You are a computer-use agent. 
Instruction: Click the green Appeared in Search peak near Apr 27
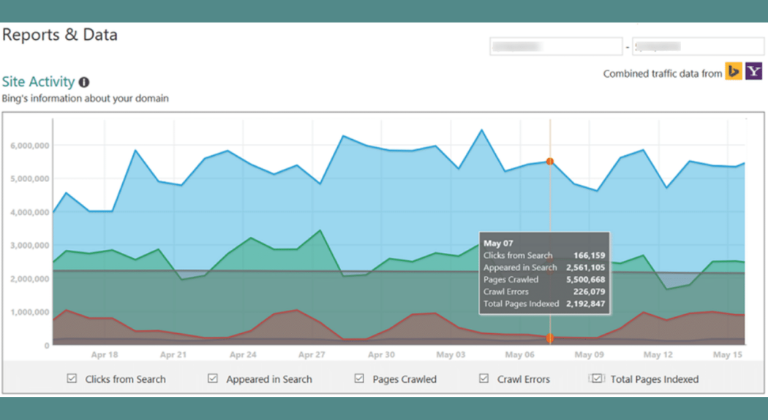click(x=319, y=231)
